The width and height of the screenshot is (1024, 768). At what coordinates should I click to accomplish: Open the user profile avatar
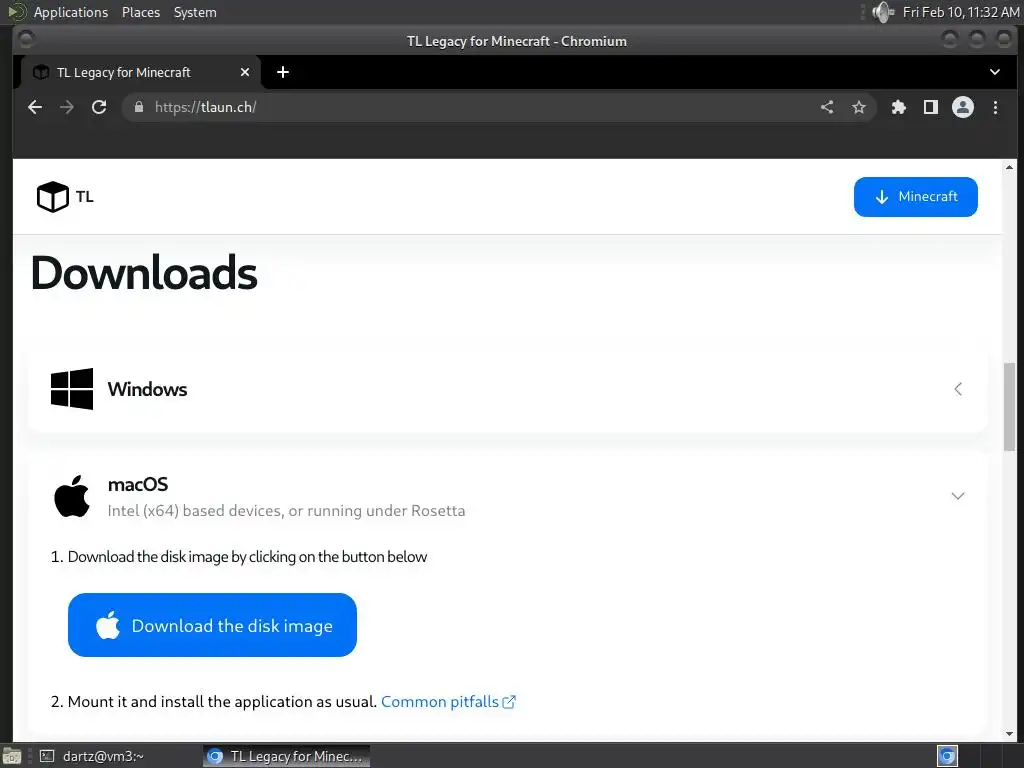[x=963, y=107]
